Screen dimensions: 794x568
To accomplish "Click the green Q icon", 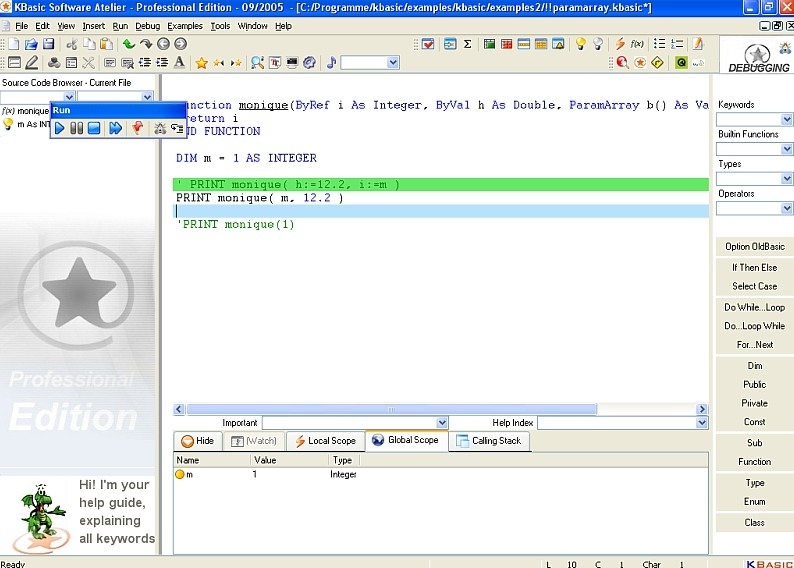I will point(681,63).
